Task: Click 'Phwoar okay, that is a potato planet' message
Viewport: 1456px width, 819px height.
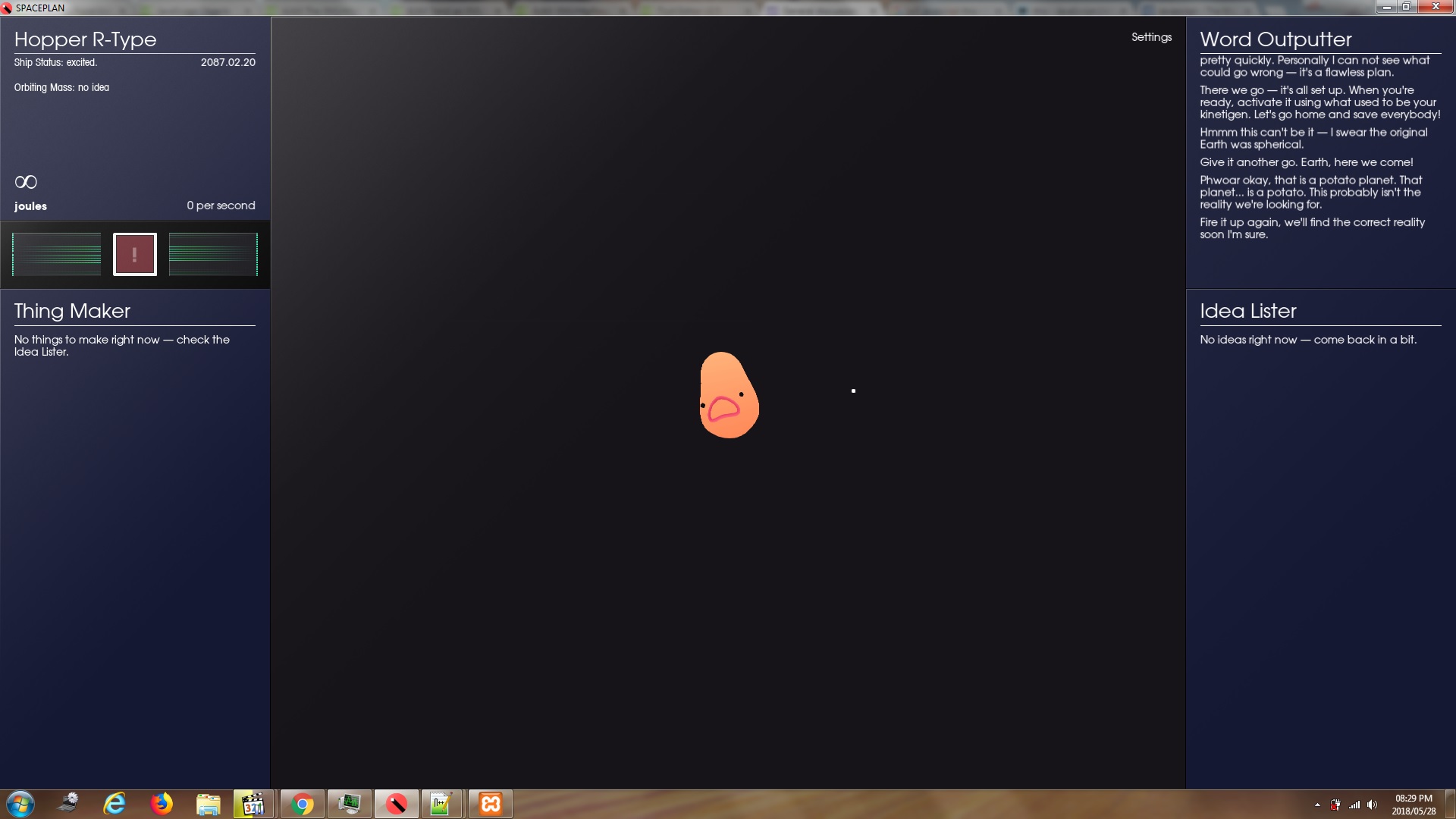Action: [1311, 192]
